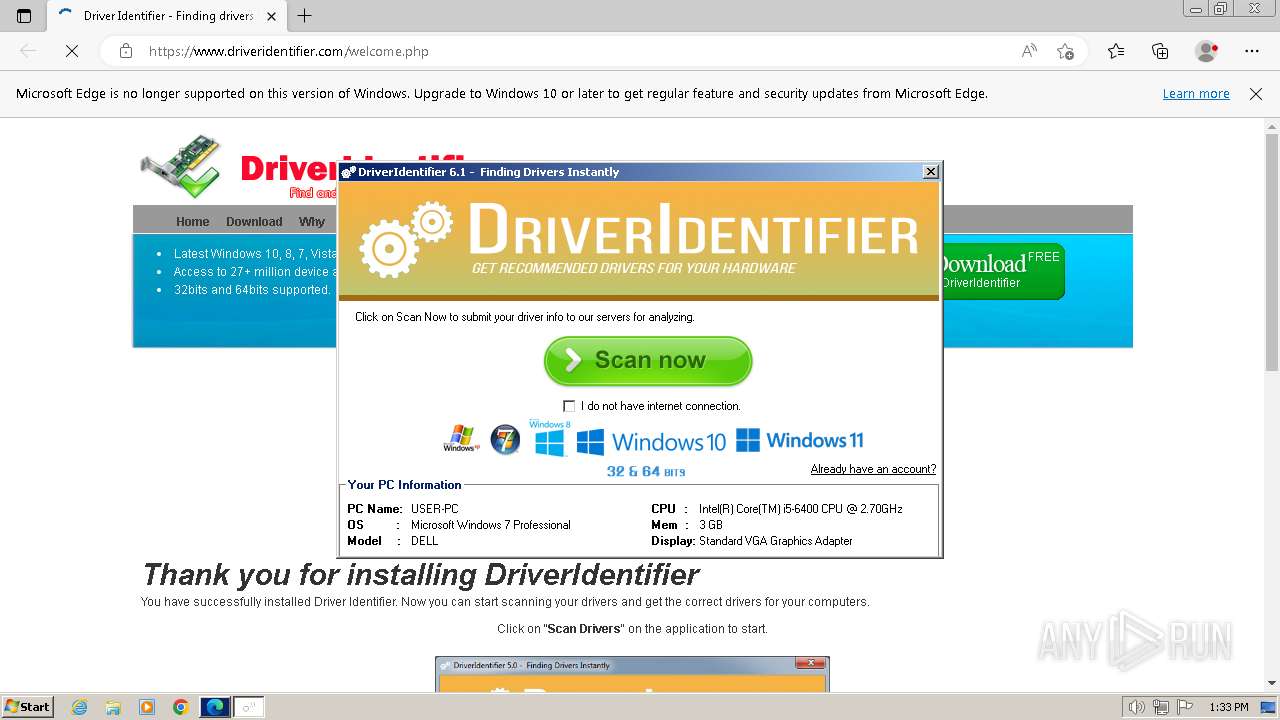Click the 1:33 PM taskbar clock

coord(1229,707)
